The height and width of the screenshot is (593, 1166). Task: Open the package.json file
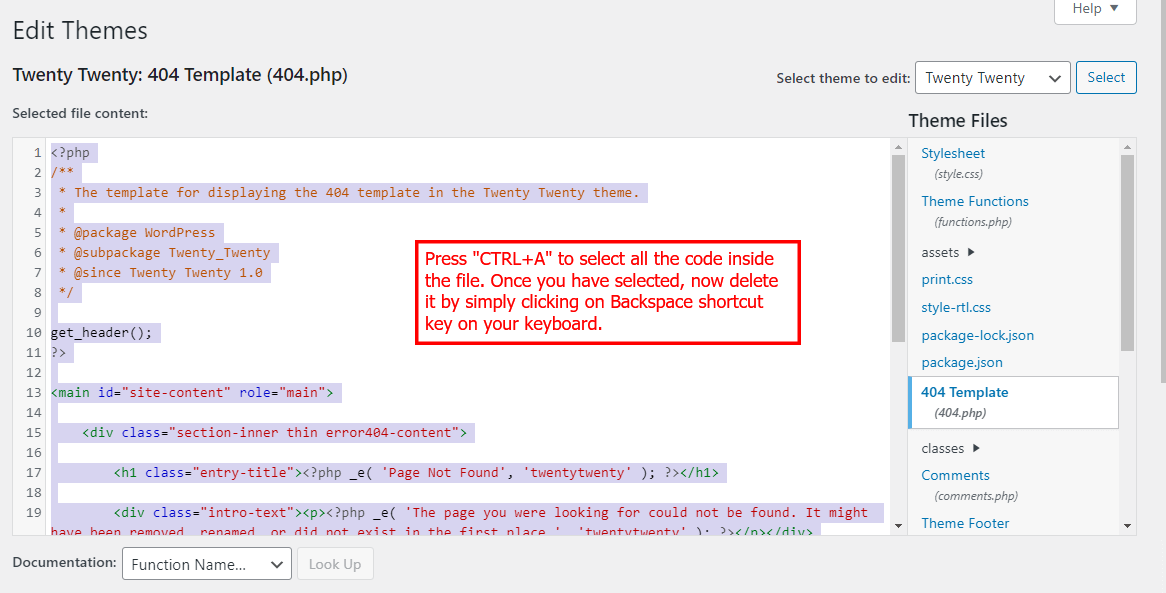point(961,363)
